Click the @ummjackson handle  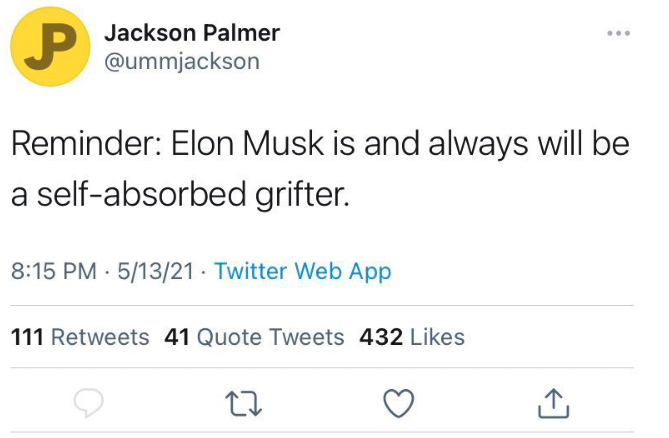pyautogui.click(x=182, y=62)
